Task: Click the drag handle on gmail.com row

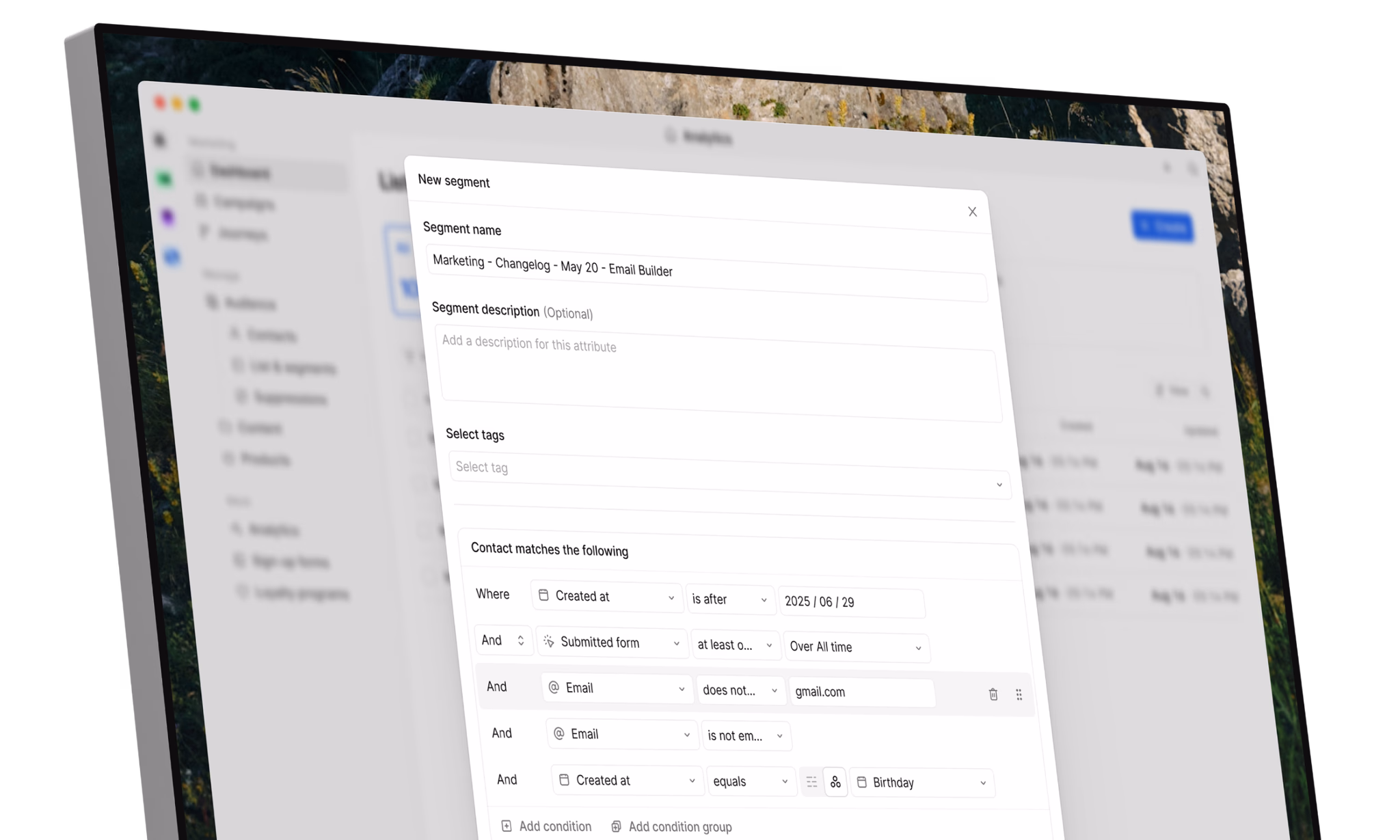Action: coord(1019,695)
